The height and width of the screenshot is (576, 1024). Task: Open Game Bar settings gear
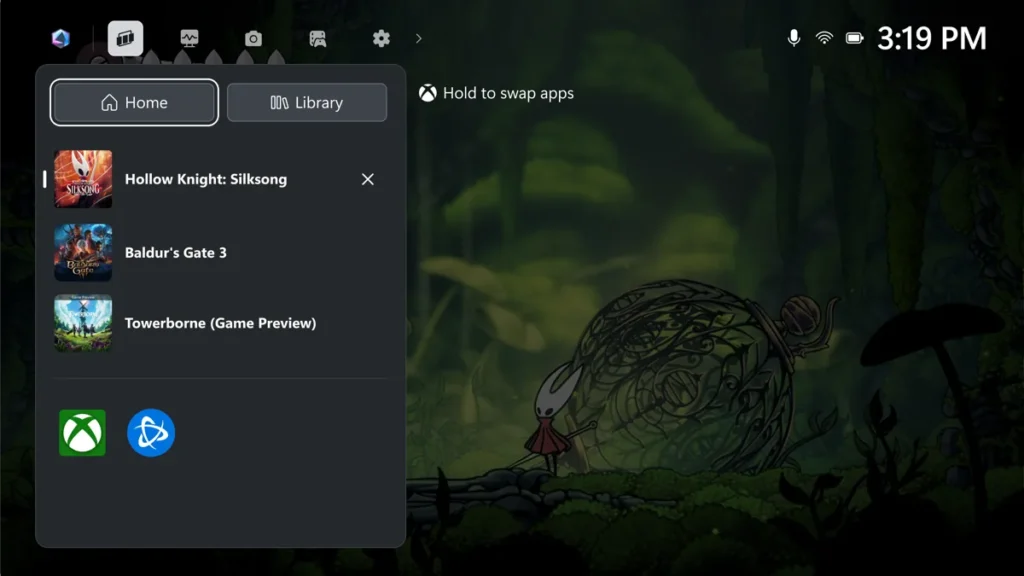click(381, 38)
